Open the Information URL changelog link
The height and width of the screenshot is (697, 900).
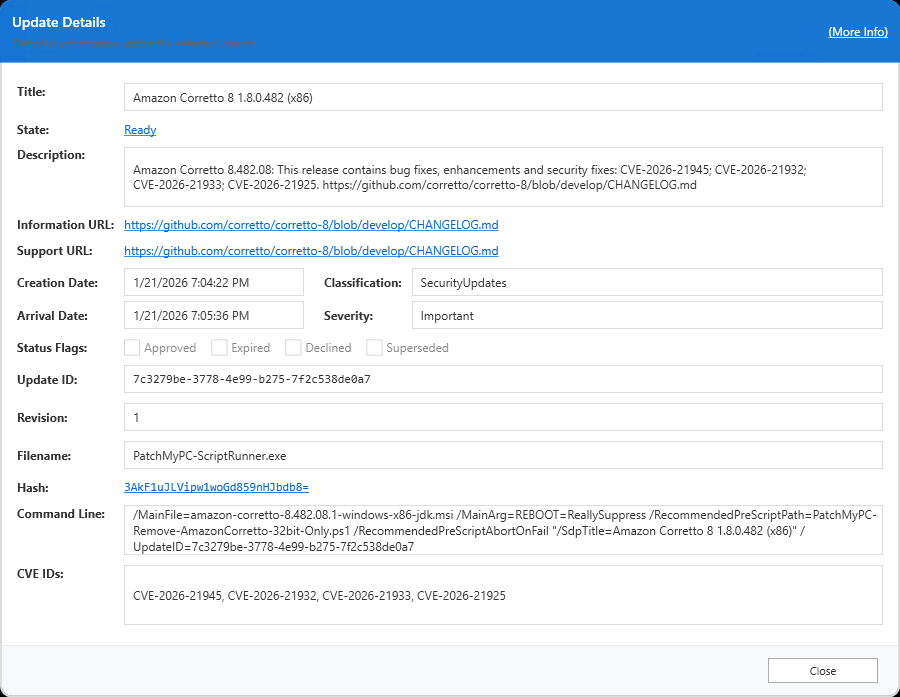pos(311,225)
